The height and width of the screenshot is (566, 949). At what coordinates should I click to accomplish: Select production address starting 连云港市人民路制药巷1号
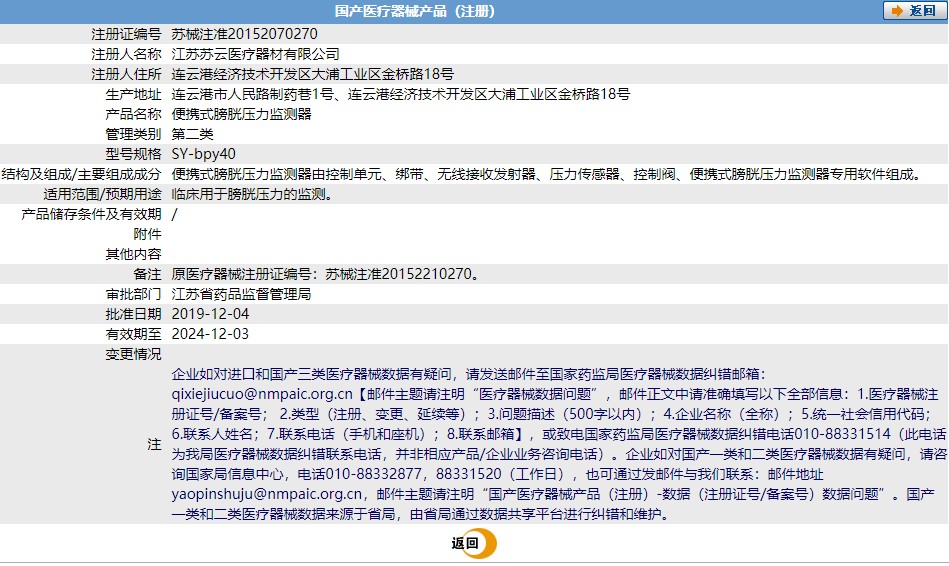click(x=401, y=94)
